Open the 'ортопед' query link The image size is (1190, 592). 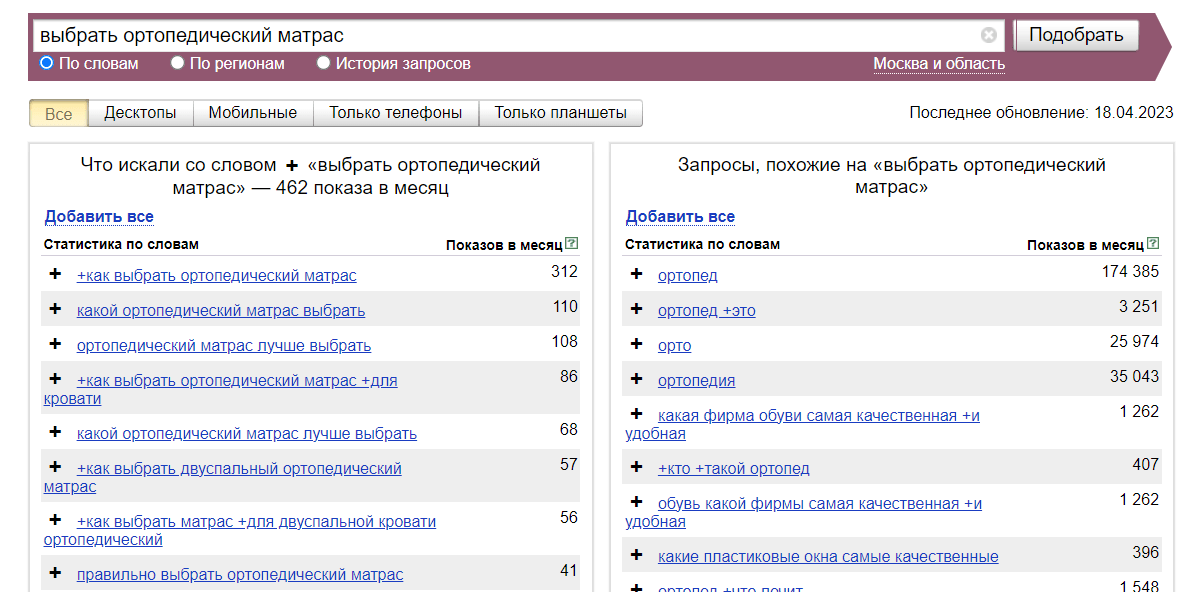[x=688, y=276]
